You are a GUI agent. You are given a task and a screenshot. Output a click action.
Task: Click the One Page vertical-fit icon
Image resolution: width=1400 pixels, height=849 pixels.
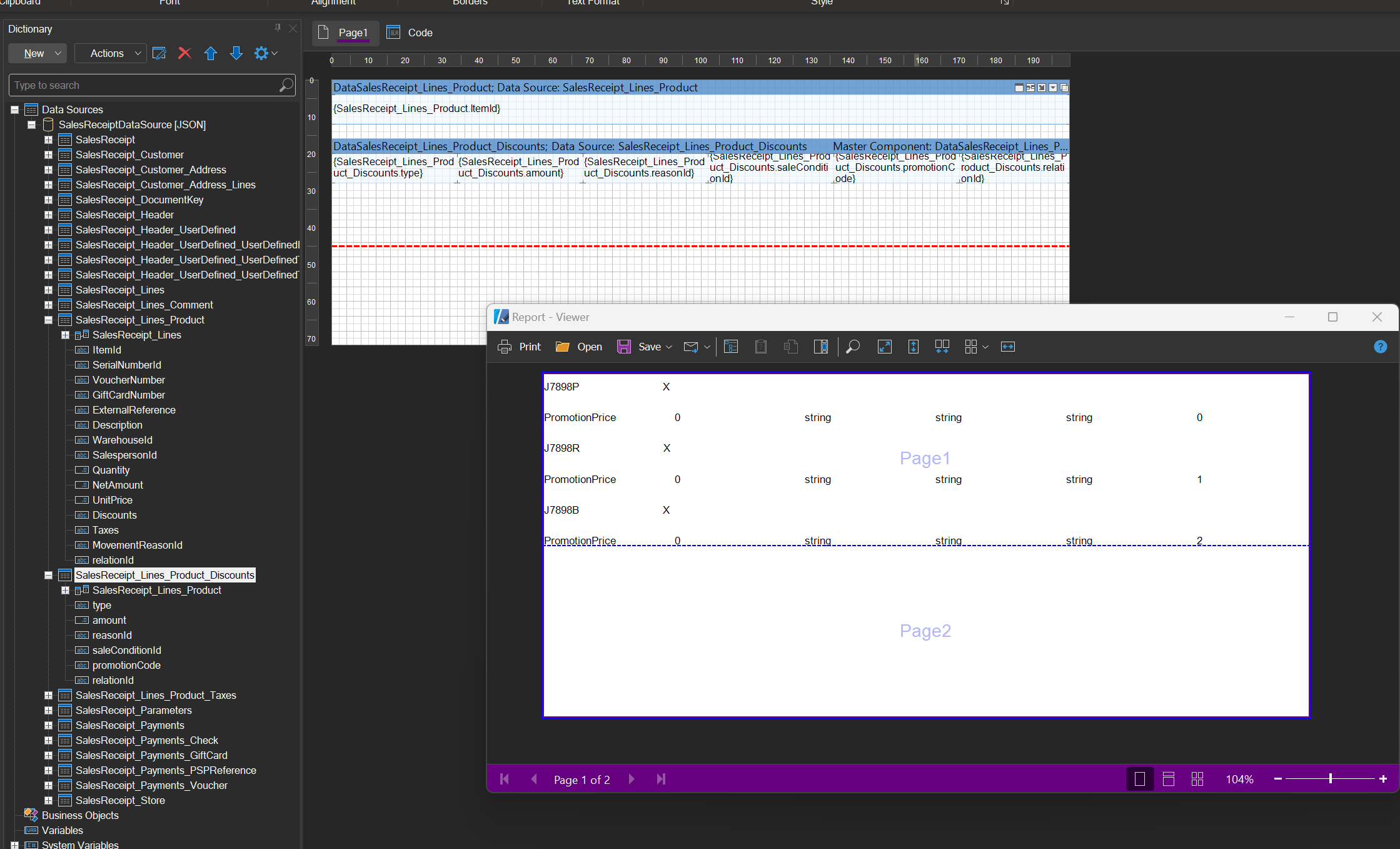pyautogui.click(x=914, y=347)
